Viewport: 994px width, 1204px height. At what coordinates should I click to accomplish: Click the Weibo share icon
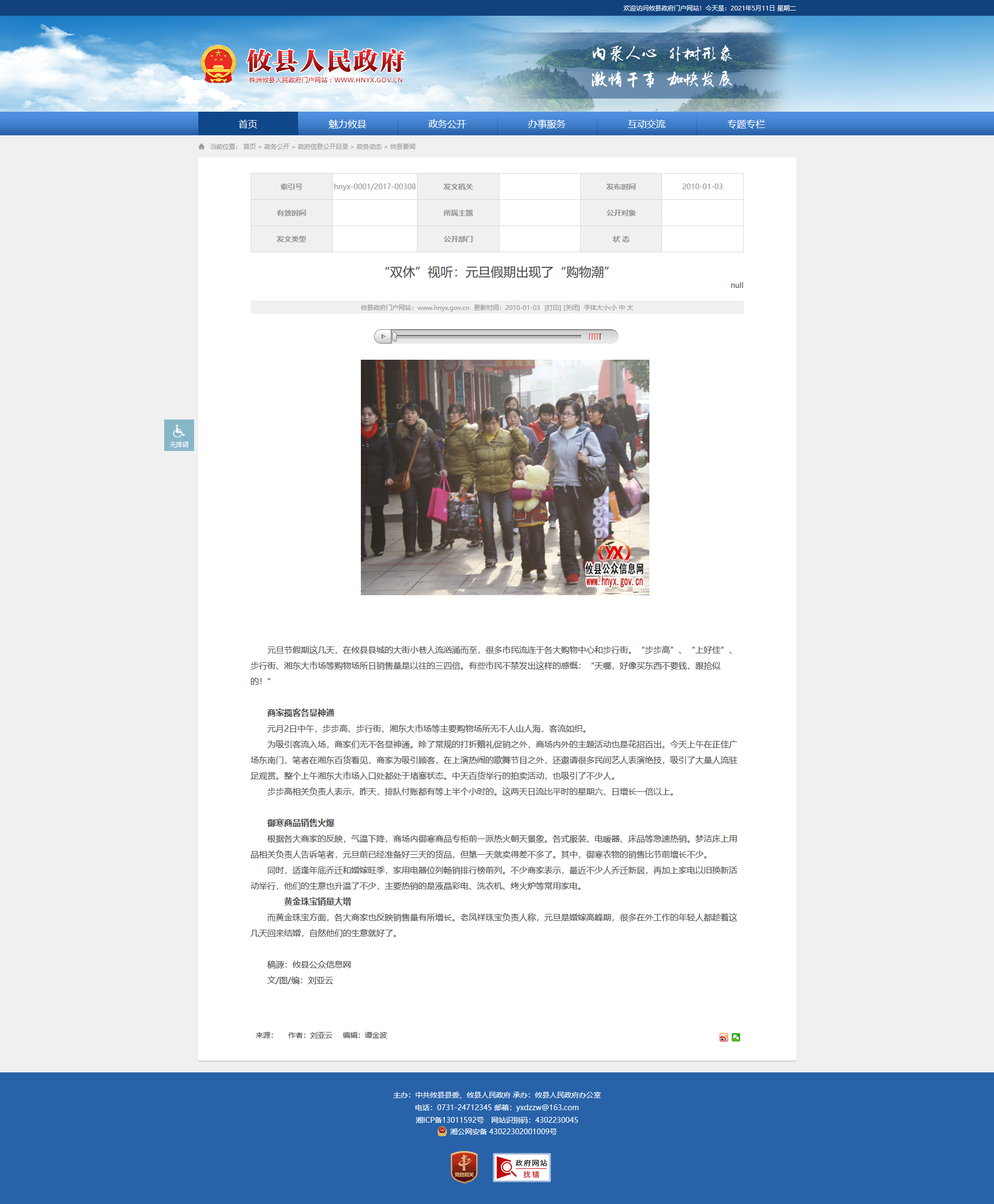click(723, 1037)
